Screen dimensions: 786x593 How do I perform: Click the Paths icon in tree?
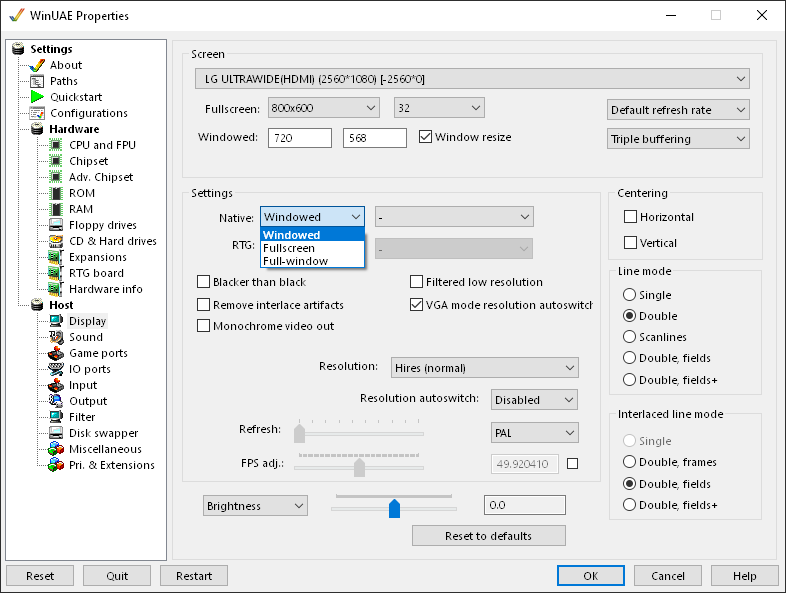click(37, 81)
